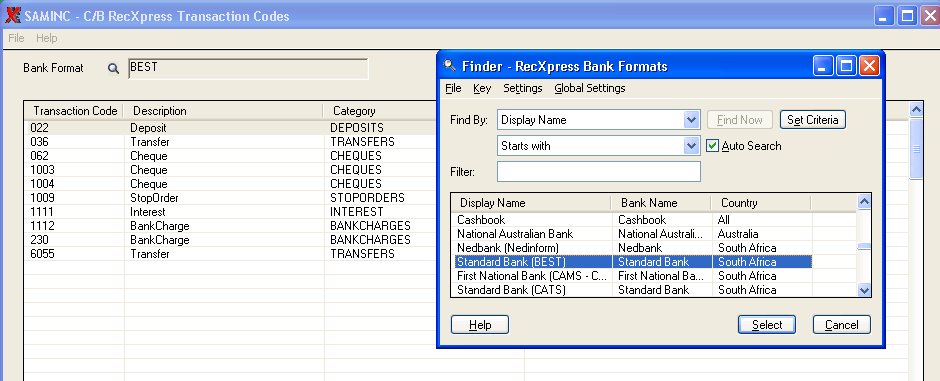This screenshot has height=381, width=940.
Task: Click the Bank Format field showing BEST
Action: (248, 68)
